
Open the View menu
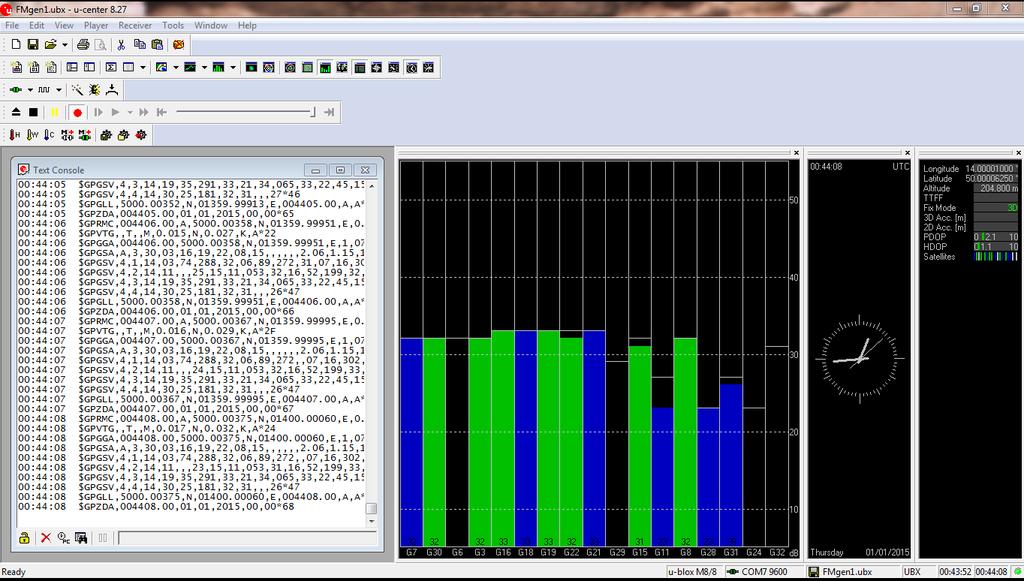pyautogui.click(x=64, y=25)
